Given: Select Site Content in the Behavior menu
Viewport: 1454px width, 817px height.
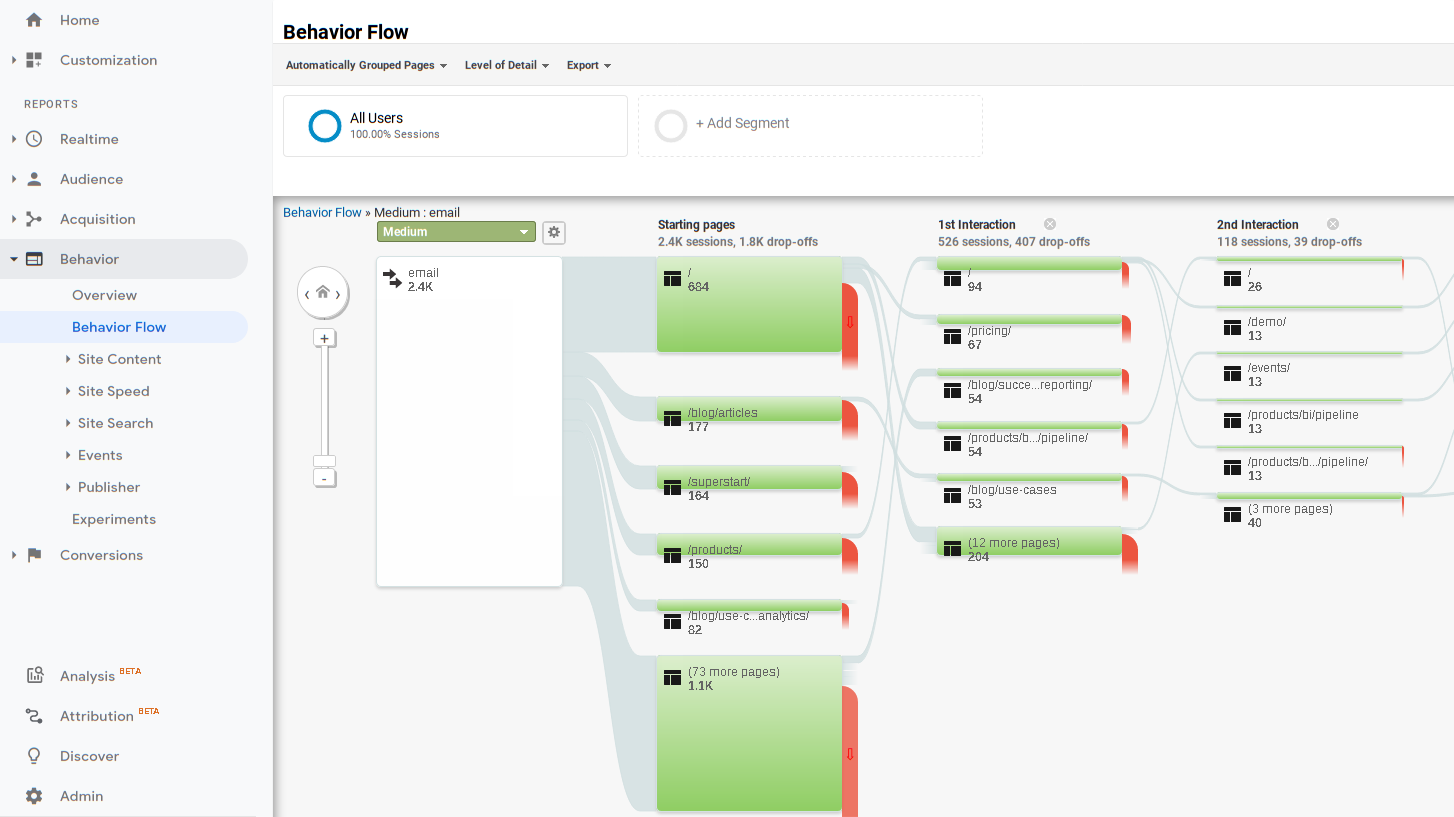Looking at the screenshot, I should tap(120, 359).
